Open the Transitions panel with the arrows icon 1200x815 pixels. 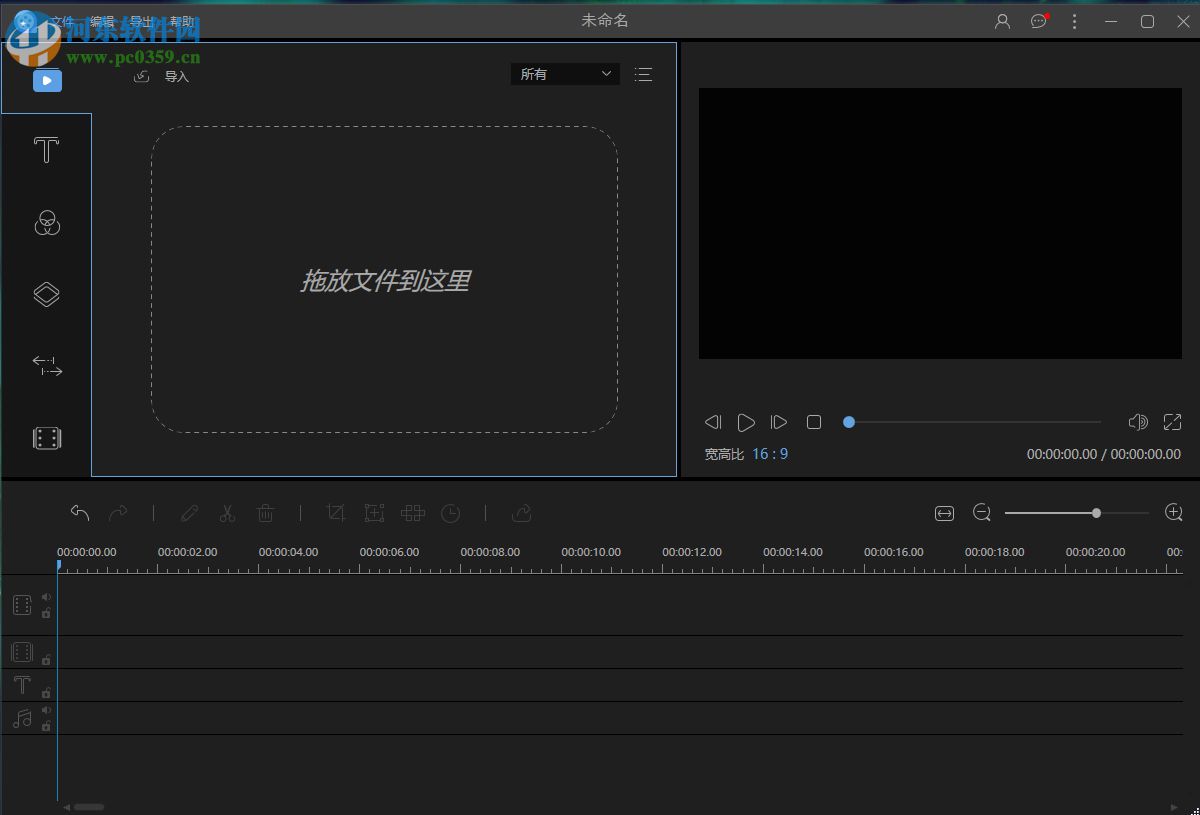46,366
